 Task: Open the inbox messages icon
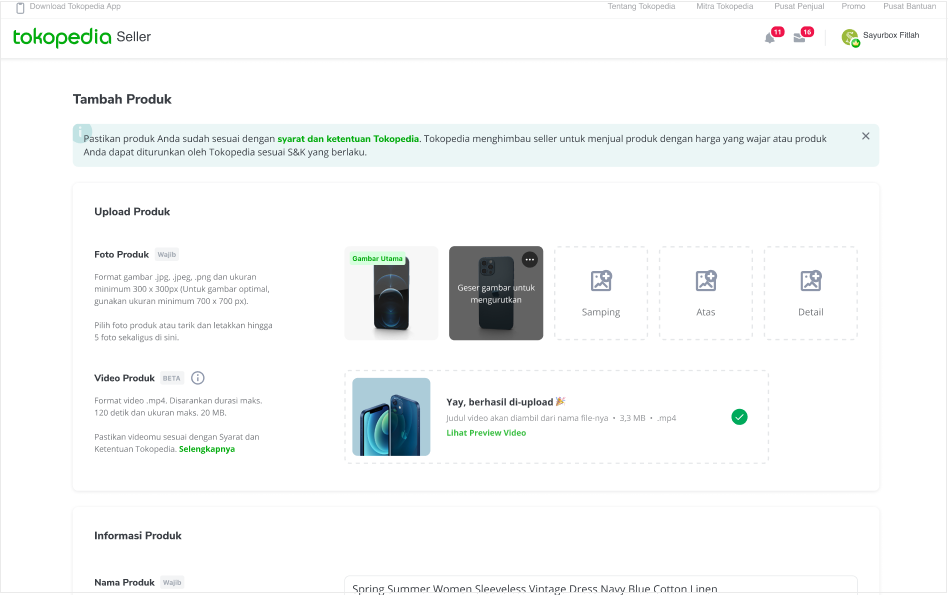799,38
